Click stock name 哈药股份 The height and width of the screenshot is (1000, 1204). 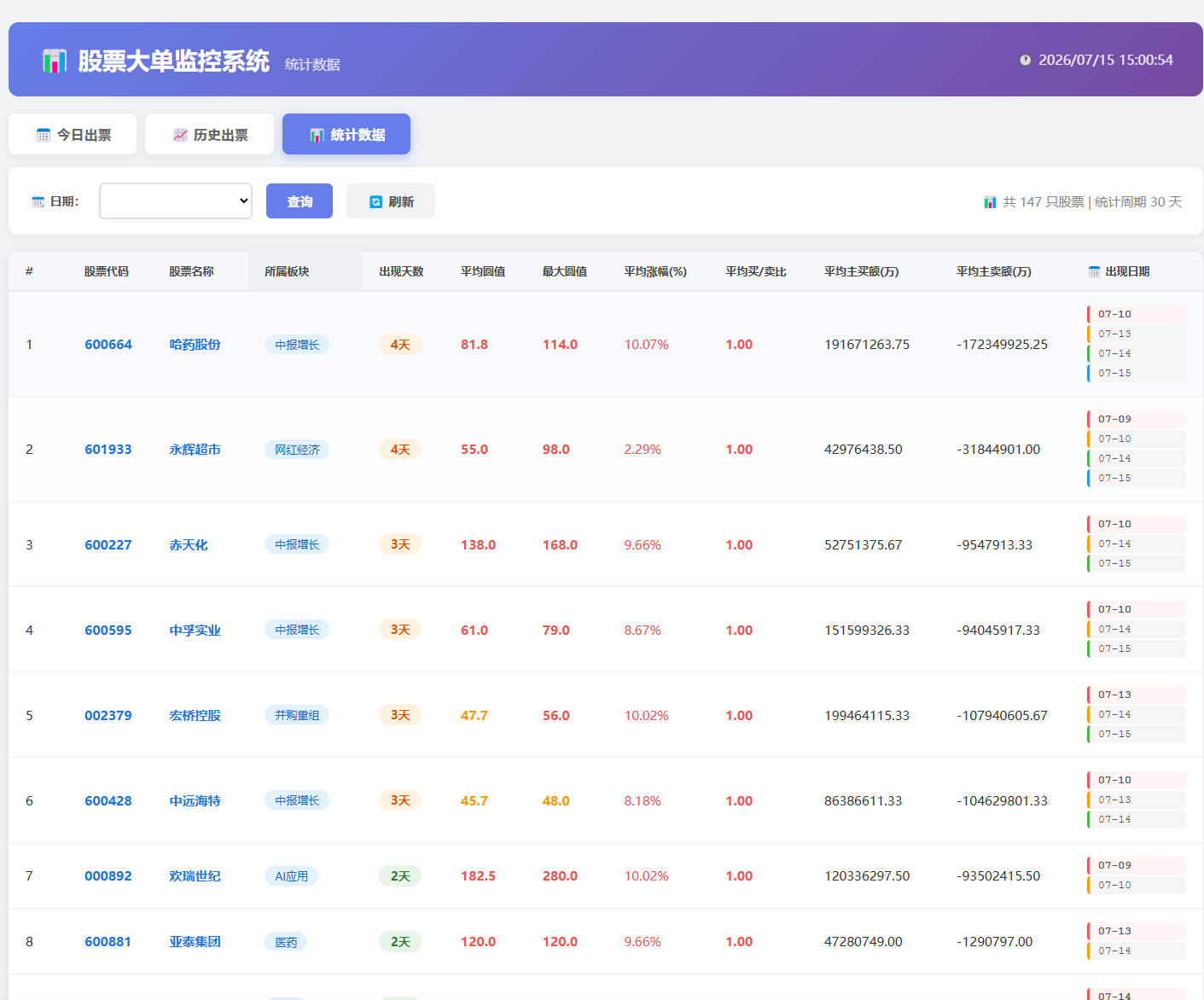(x=195, y=345)
